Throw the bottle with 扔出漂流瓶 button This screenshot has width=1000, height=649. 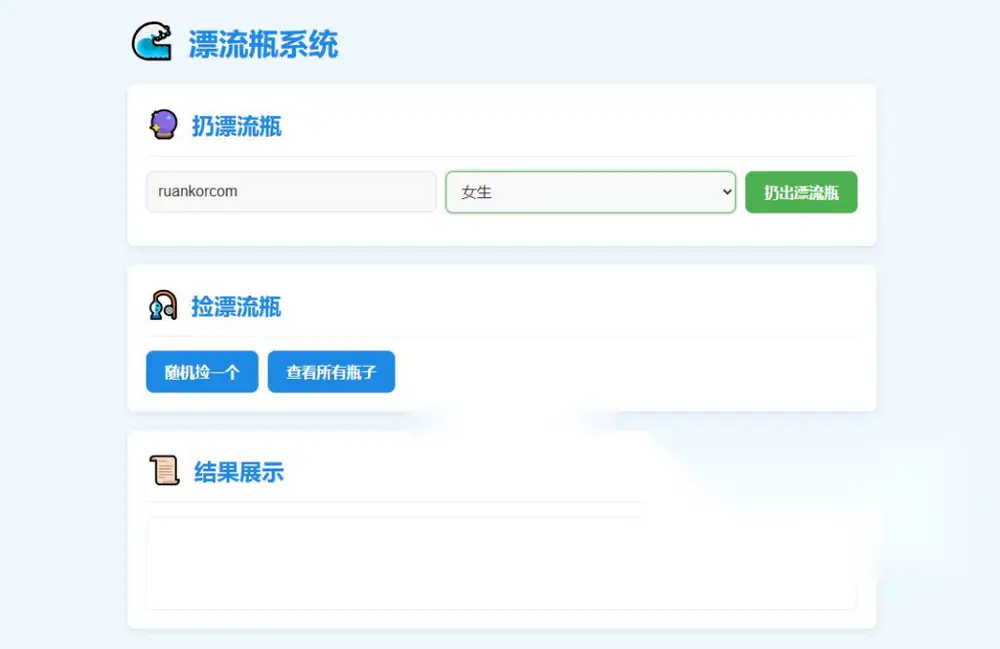[801, 192]
